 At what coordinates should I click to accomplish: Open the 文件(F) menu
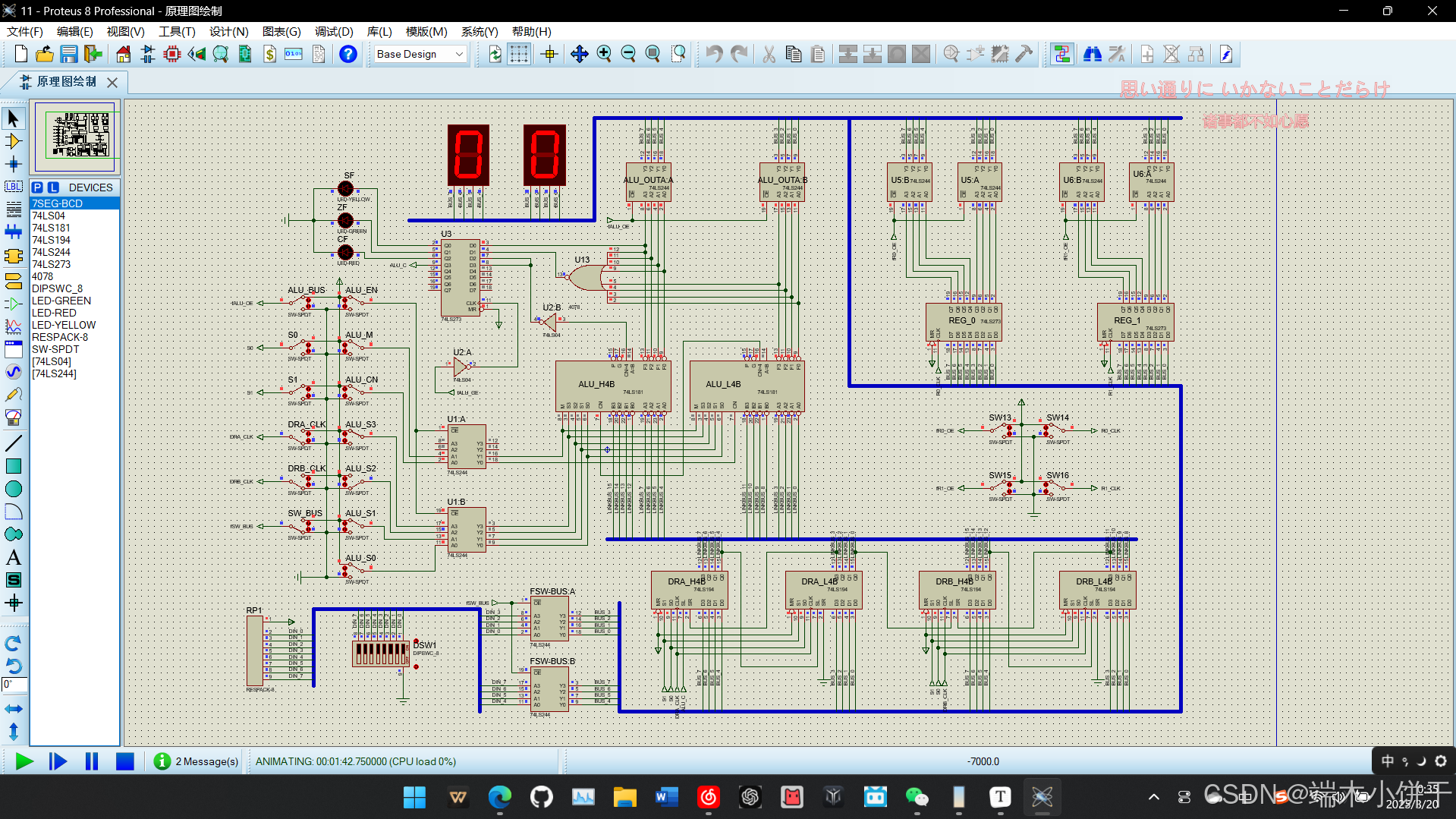(x=25, y=31)
